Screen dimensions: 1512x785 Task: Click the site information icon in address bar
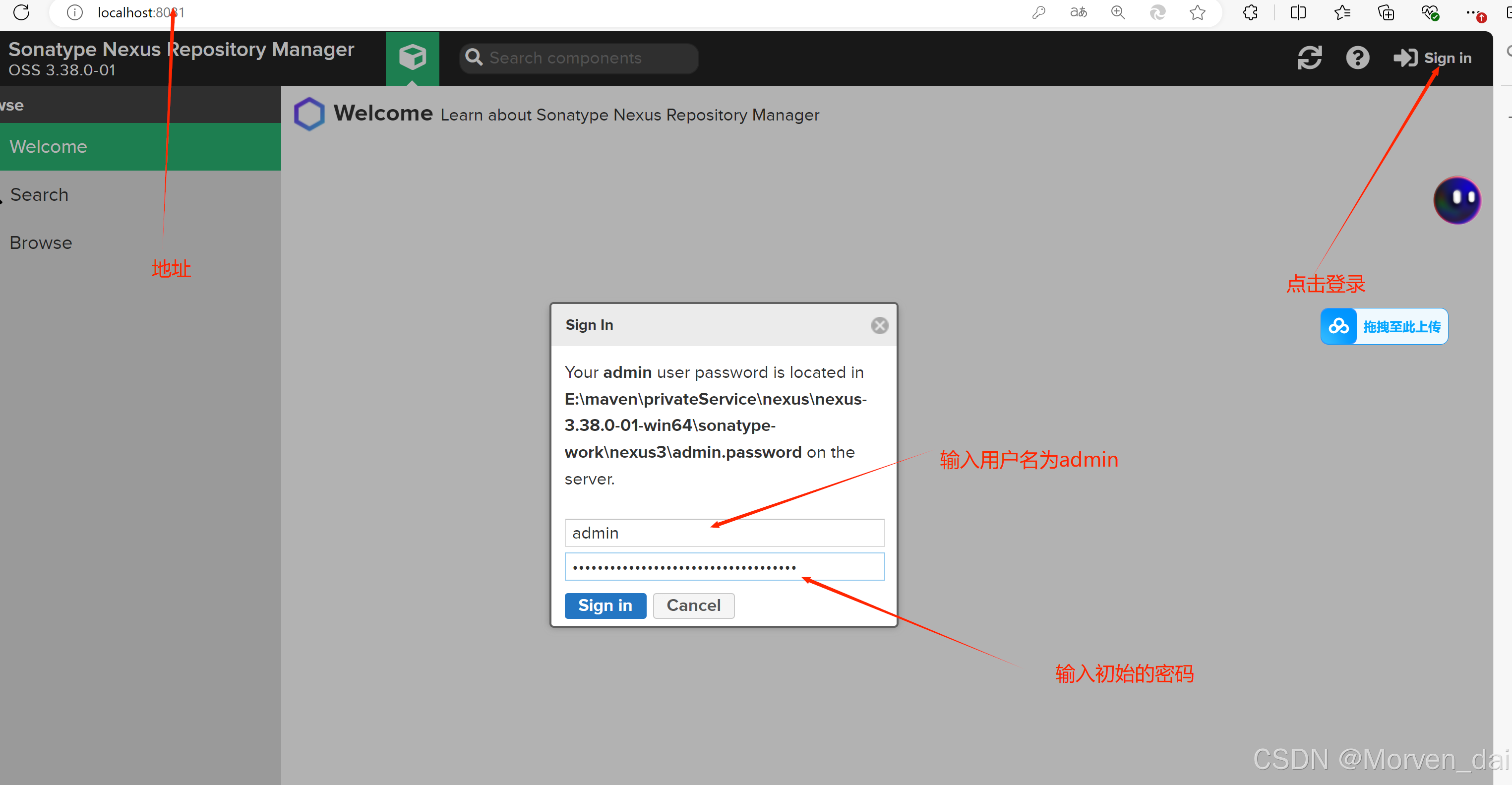(74, 12)
